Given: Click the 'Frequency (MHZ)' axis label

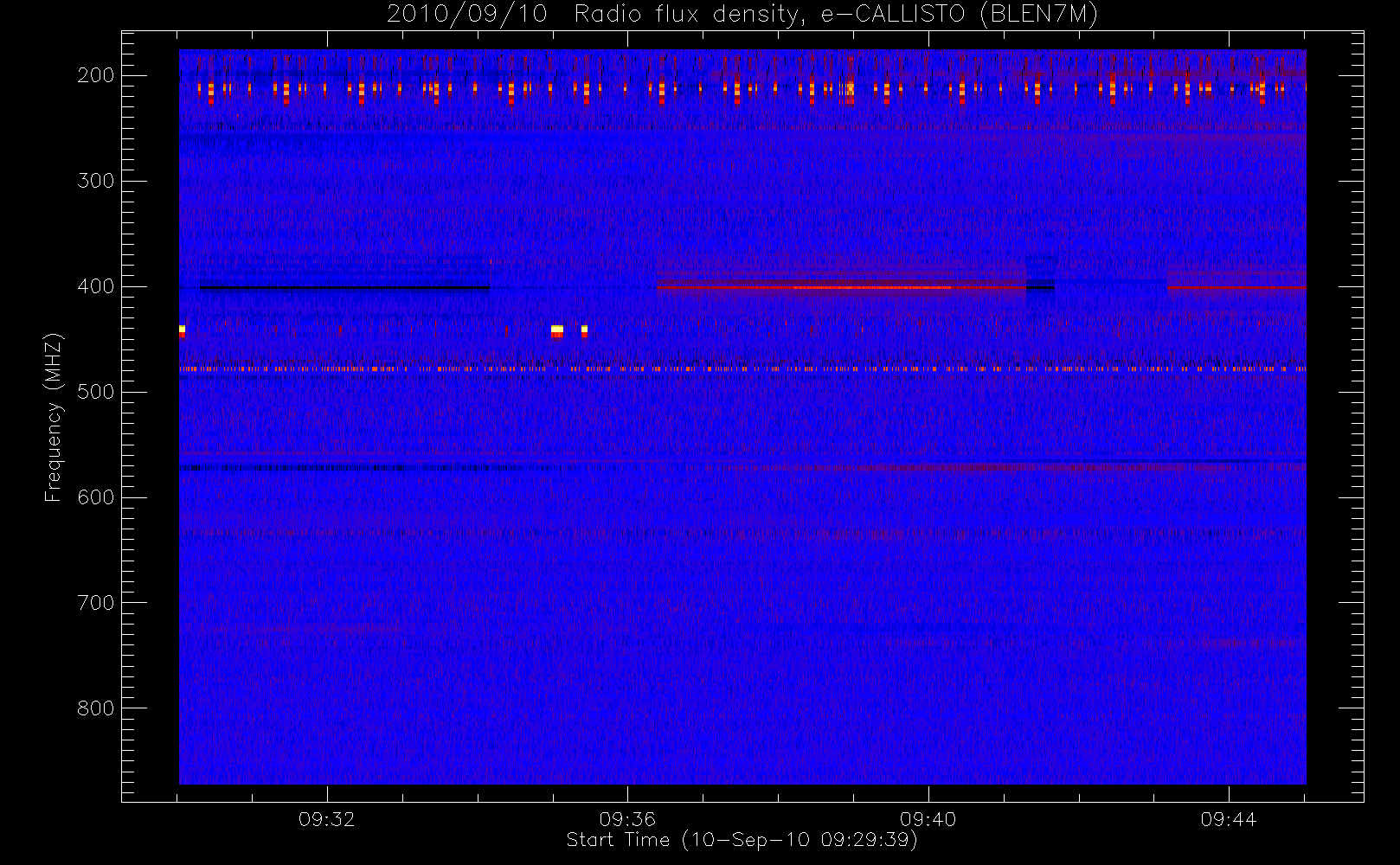Looking at the screenshot, I should [x=54, y=418].
